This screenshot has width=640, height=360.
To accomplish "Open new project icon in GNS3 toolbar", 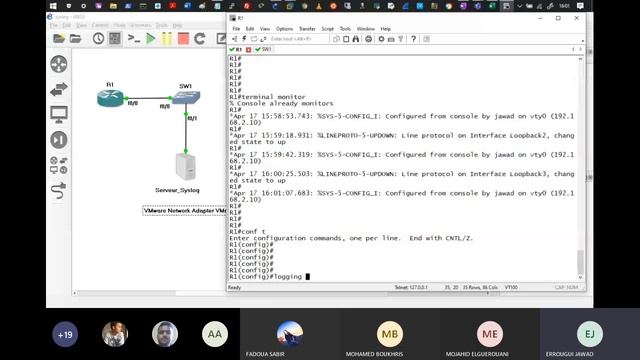I will coord(59,38).
